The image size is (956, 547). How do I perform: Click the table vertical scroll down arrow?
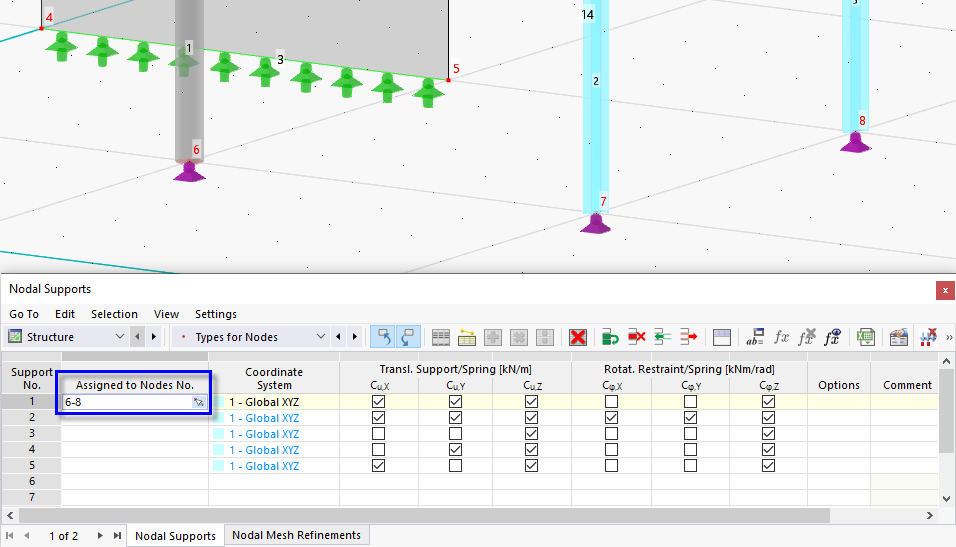tap(946, 498)
